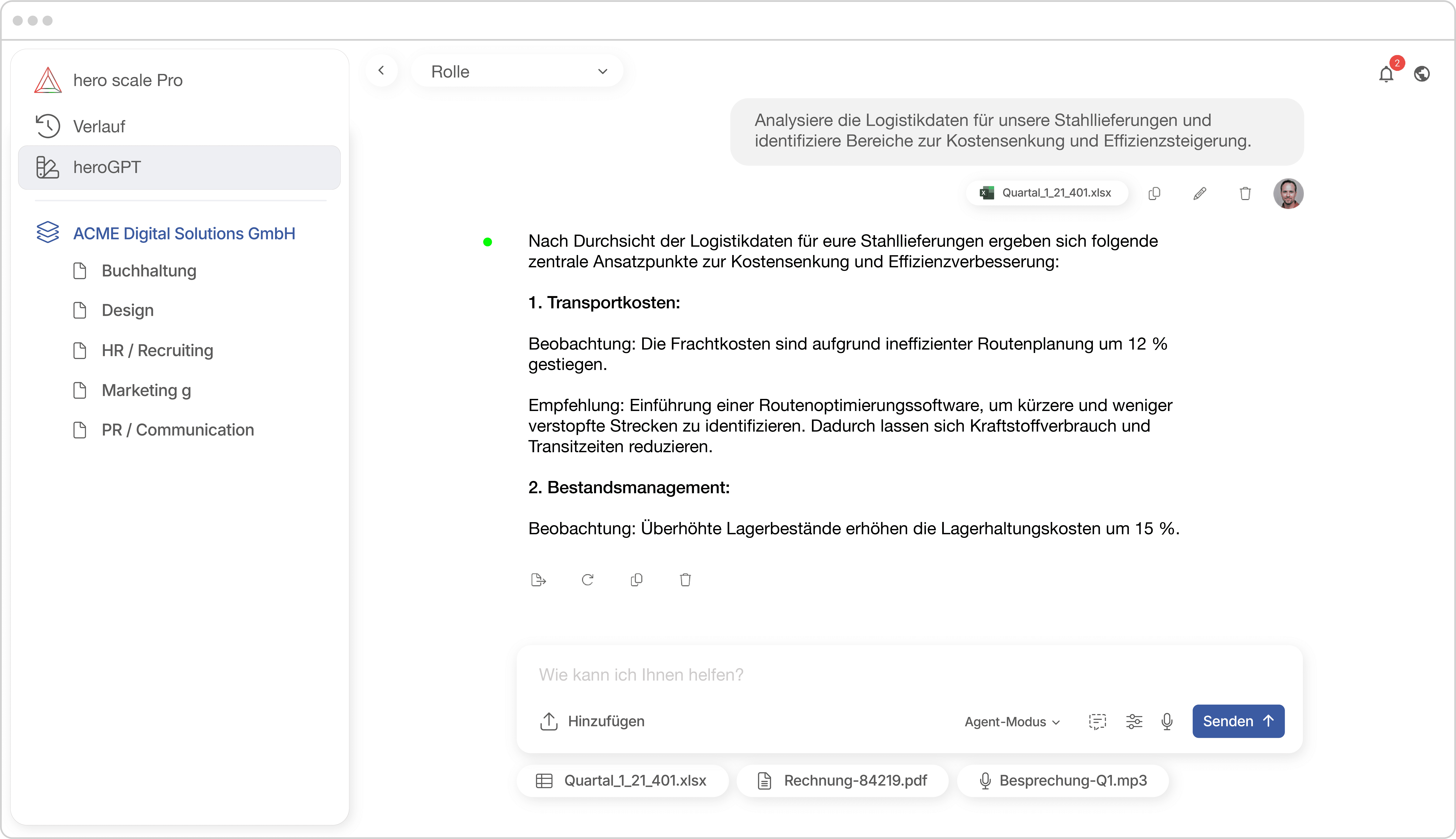Click the notification bell icon
The width and height of the screenshot is (1456, 839).
1386,74
